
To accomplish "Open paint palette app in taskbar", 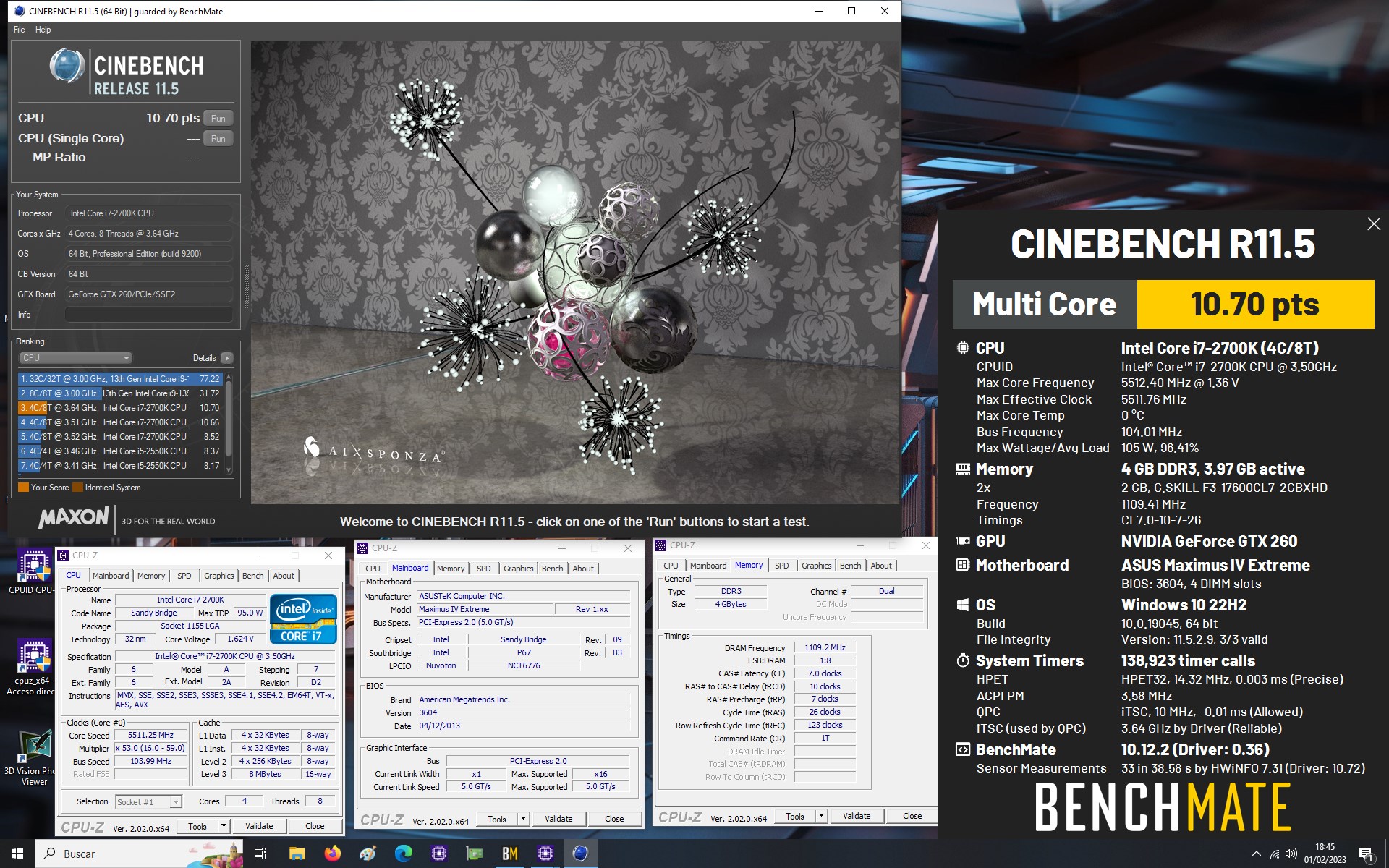I will (368, 854).
